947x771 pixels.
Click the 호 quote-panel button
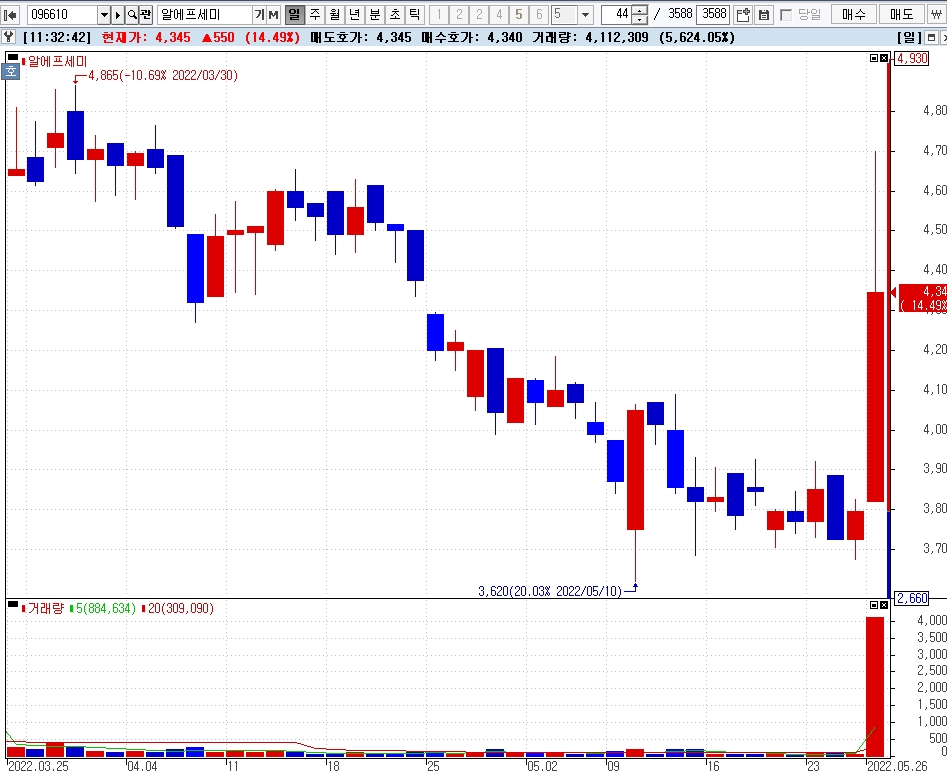11,72
